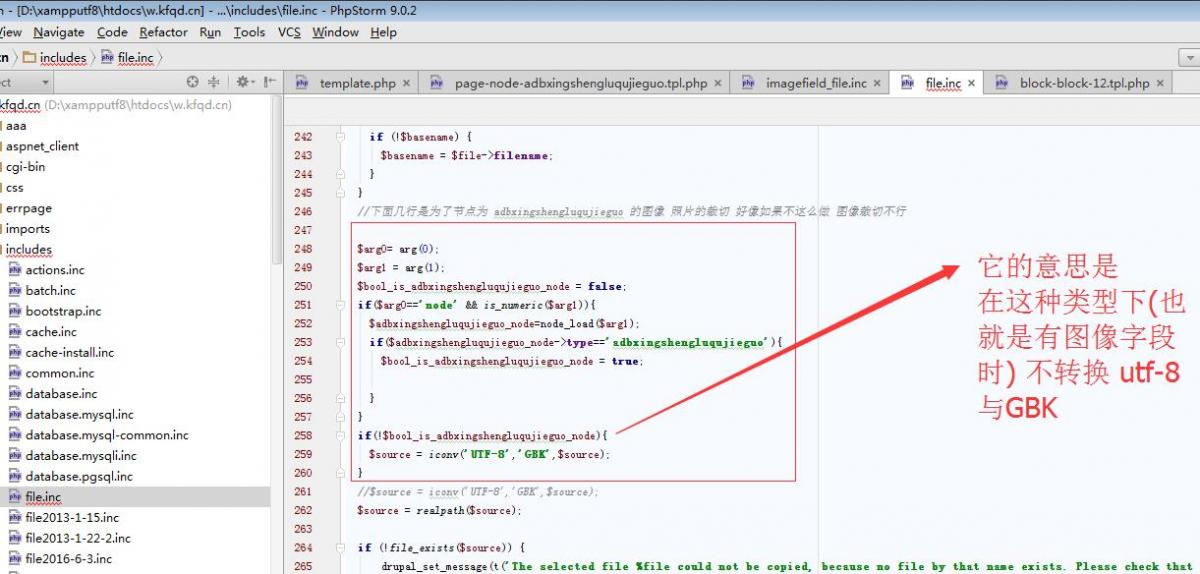Click the Collapse All icon in project panel
Viewport: 1200px width, 574px height.
[x=214, y=82]
